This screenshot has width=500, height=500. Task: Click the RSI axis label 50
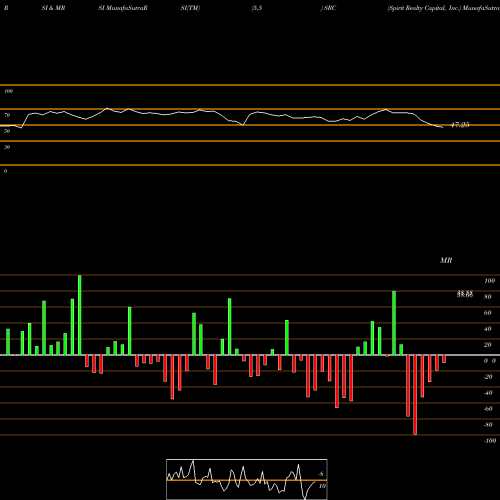tap(7, 131)
